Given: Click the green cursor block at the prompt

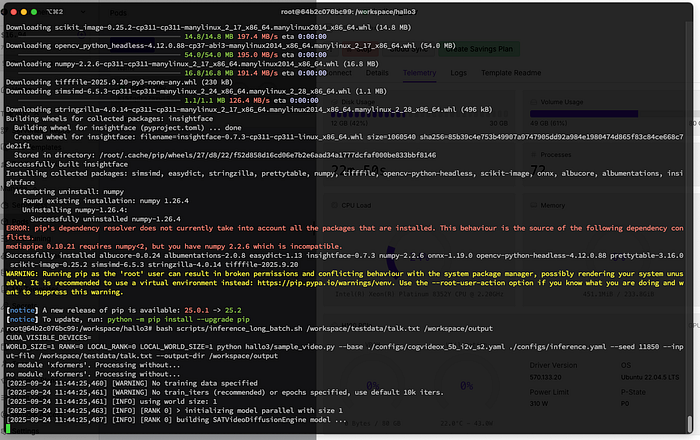Looking at the screenshot, I should click(x=8, y=429).
